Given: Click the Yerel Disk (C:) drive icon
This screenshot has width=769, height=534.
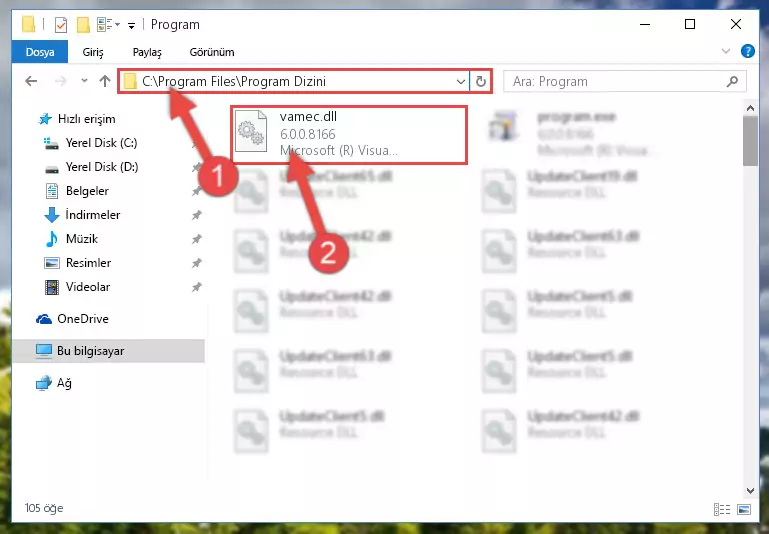Looking at the screenshot, I should click(51, 143).
